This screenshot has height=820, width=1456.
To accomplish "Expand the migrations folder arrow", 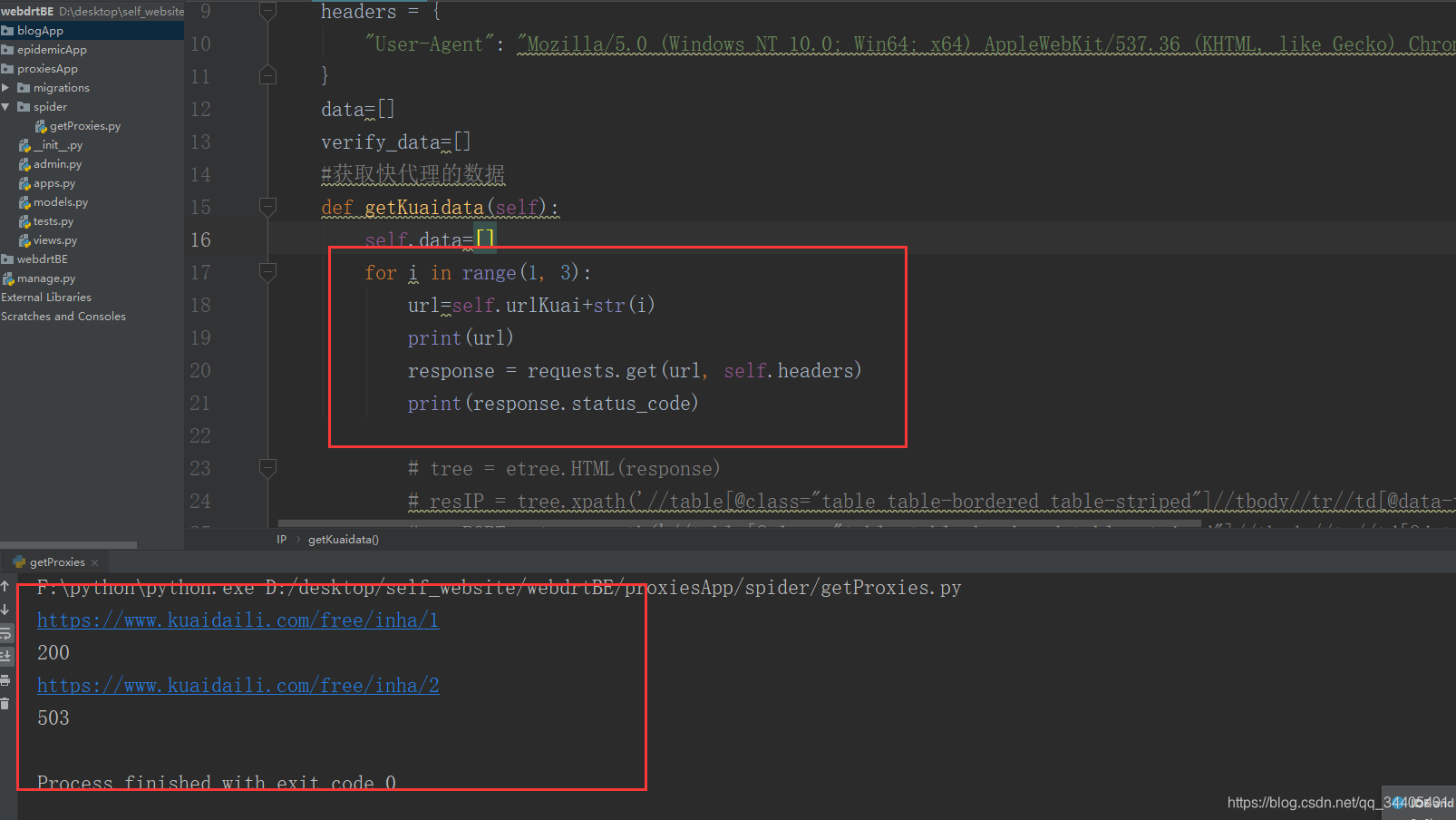I will pyautogui.click(x=5, y=88).
